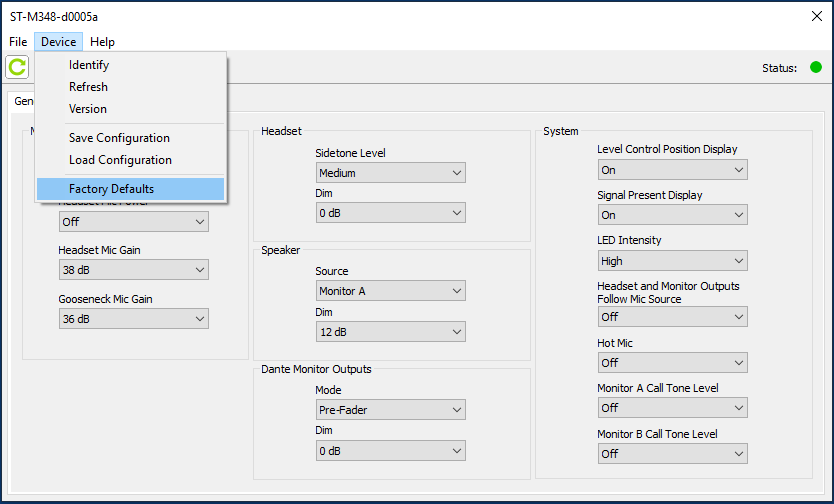
Task: Expand Monitor B Call Tone Level dropdown
Action: point(672,454)
